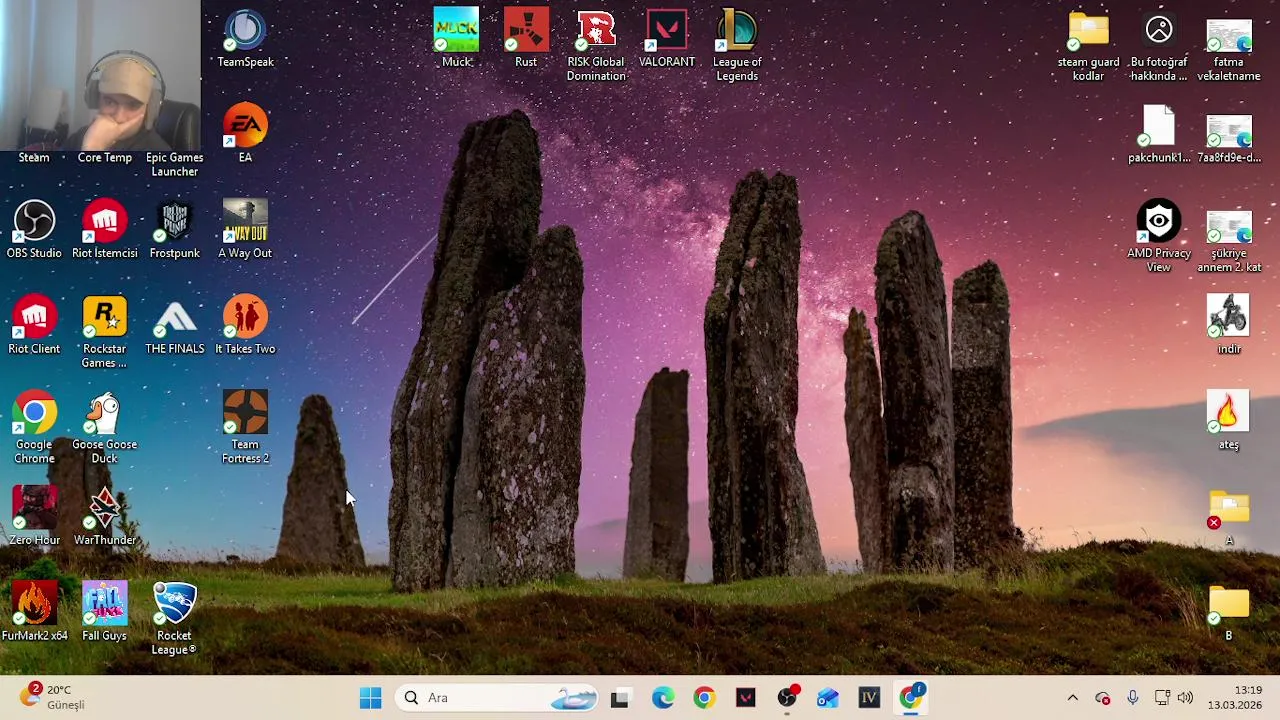Screen dimensions: 1280x720
Task: Click the Epic Games Launcher label
Action: click(175, 165)
